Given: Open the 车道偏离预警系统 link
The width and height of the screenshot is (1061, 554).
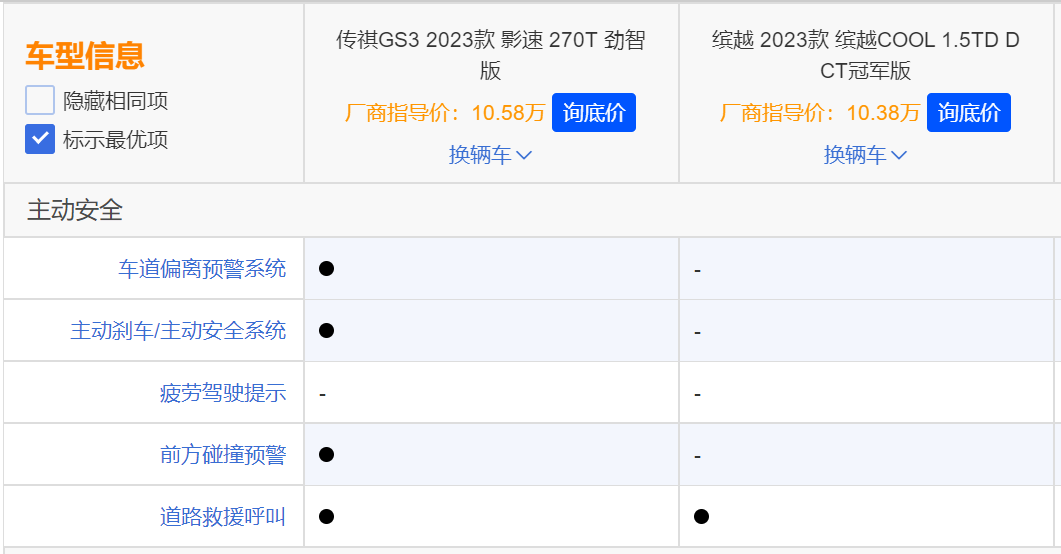Looking at the screenshot, I should (202, 269).
